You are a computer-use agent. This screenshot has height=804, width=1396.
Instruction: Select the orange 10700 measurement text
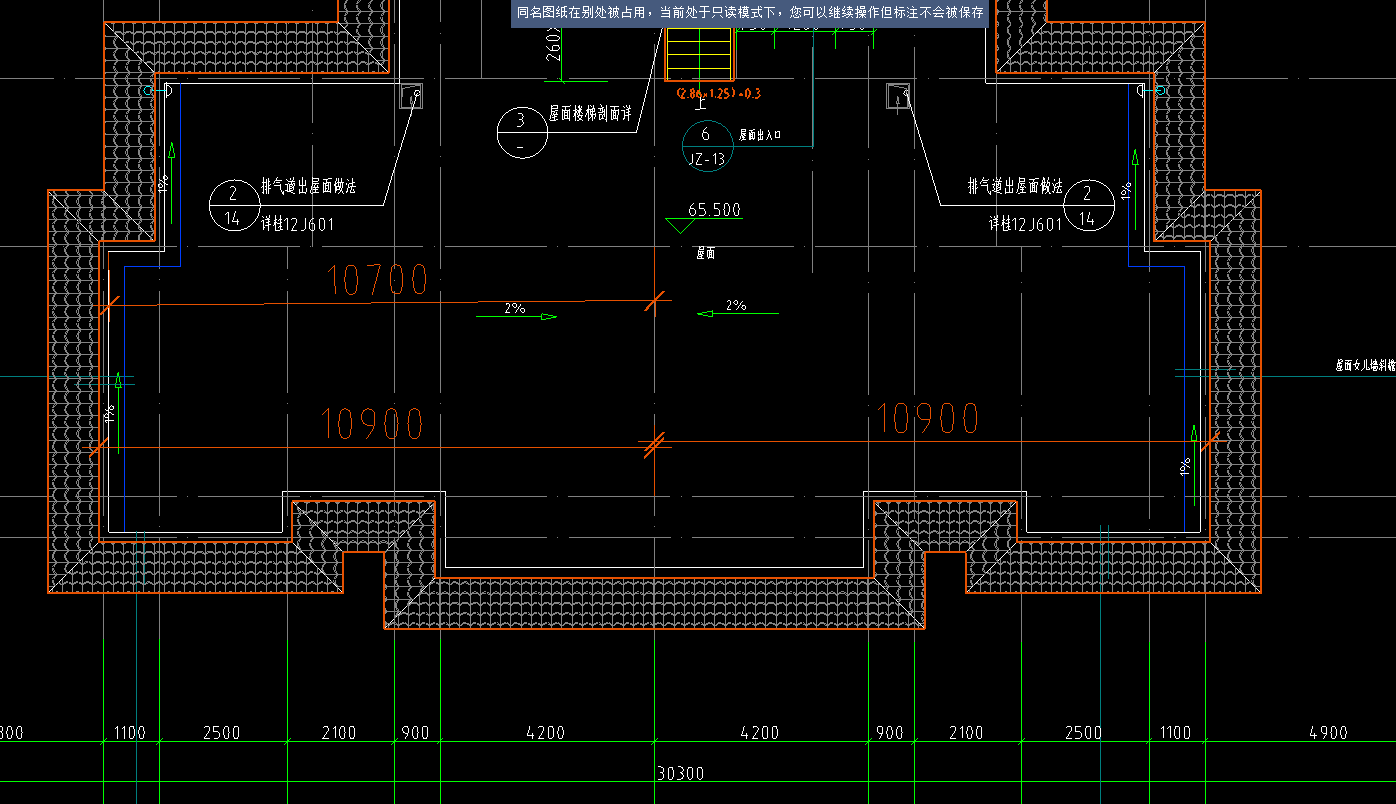point(378,280)
